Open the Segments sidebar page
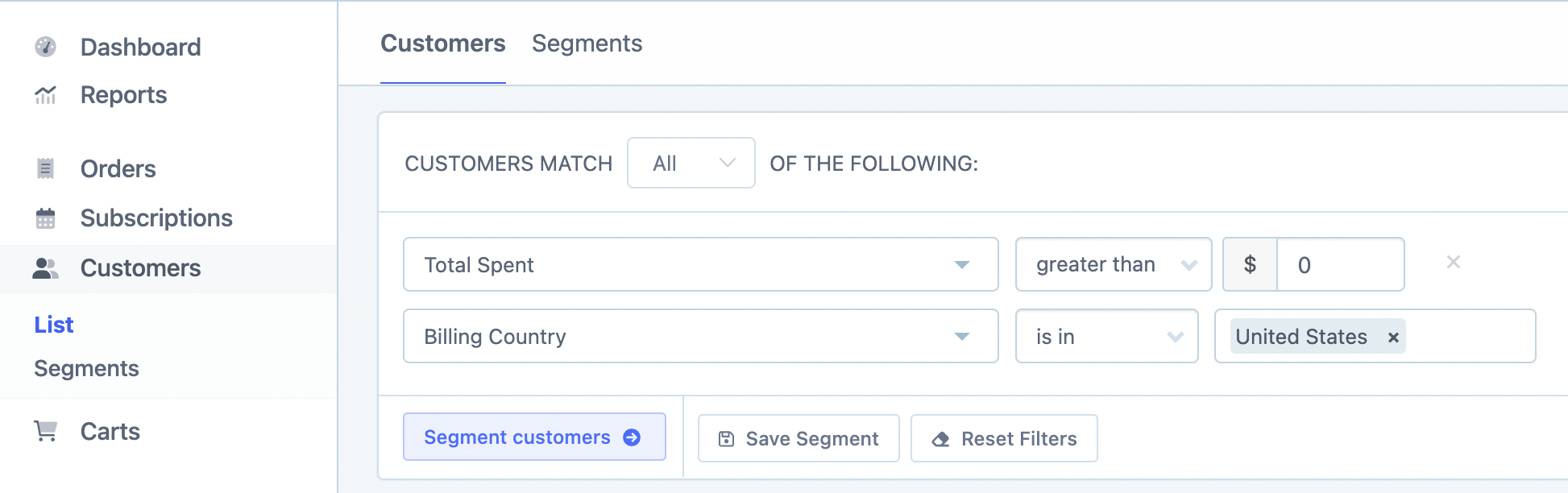Screen dimensions: 1568x493 click(x=86, y=368)
